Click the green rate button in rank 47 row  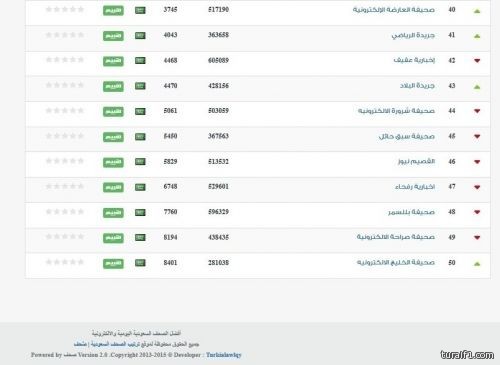[113, 187]
